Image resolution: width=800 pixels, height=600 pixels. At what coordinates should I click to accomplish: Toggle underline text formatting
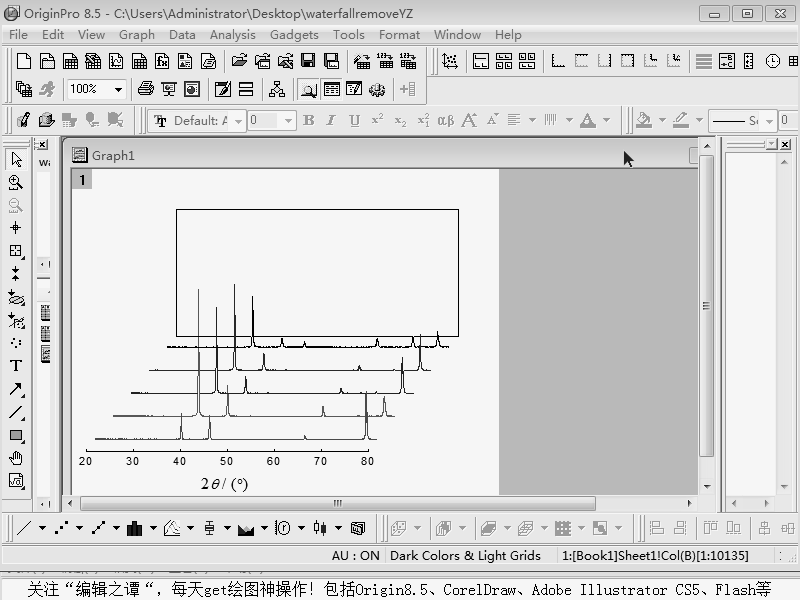(354, 120)
